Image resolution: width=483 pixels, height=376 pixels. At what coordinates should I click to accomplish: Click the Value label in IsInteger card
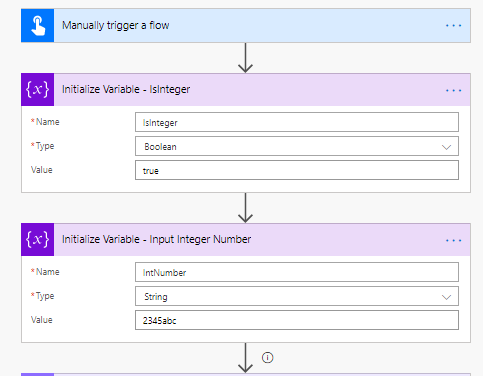42,170
